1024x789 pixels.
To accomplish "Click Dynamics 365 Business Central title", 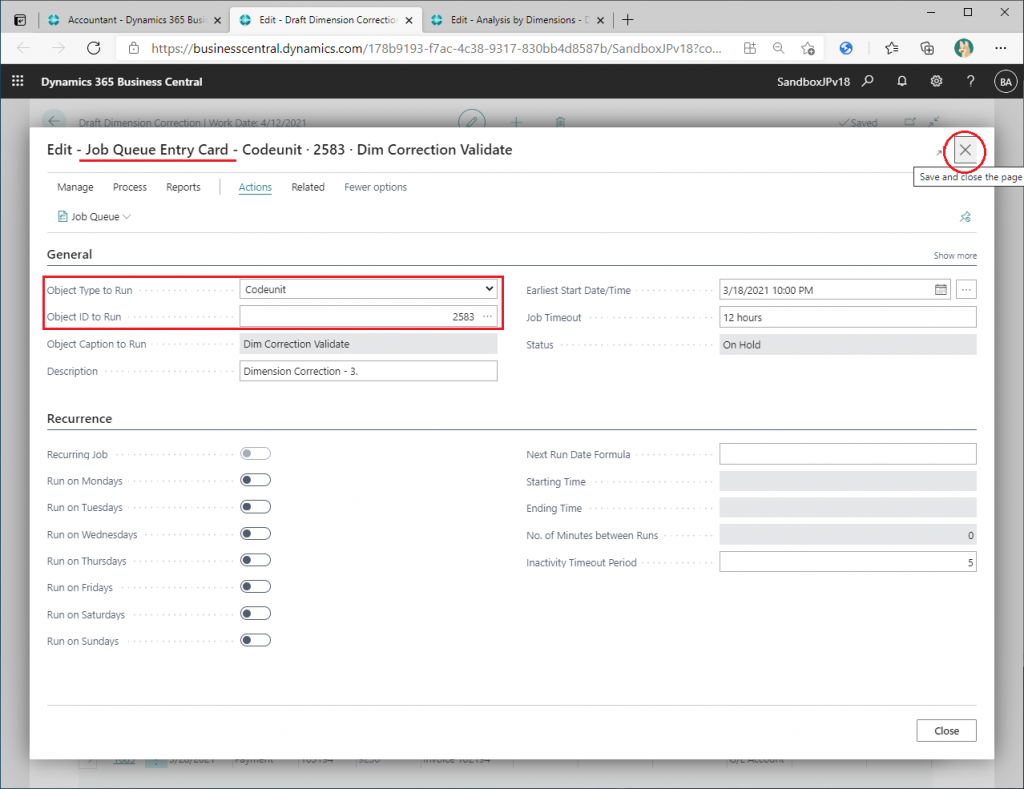I will [121, 82].
